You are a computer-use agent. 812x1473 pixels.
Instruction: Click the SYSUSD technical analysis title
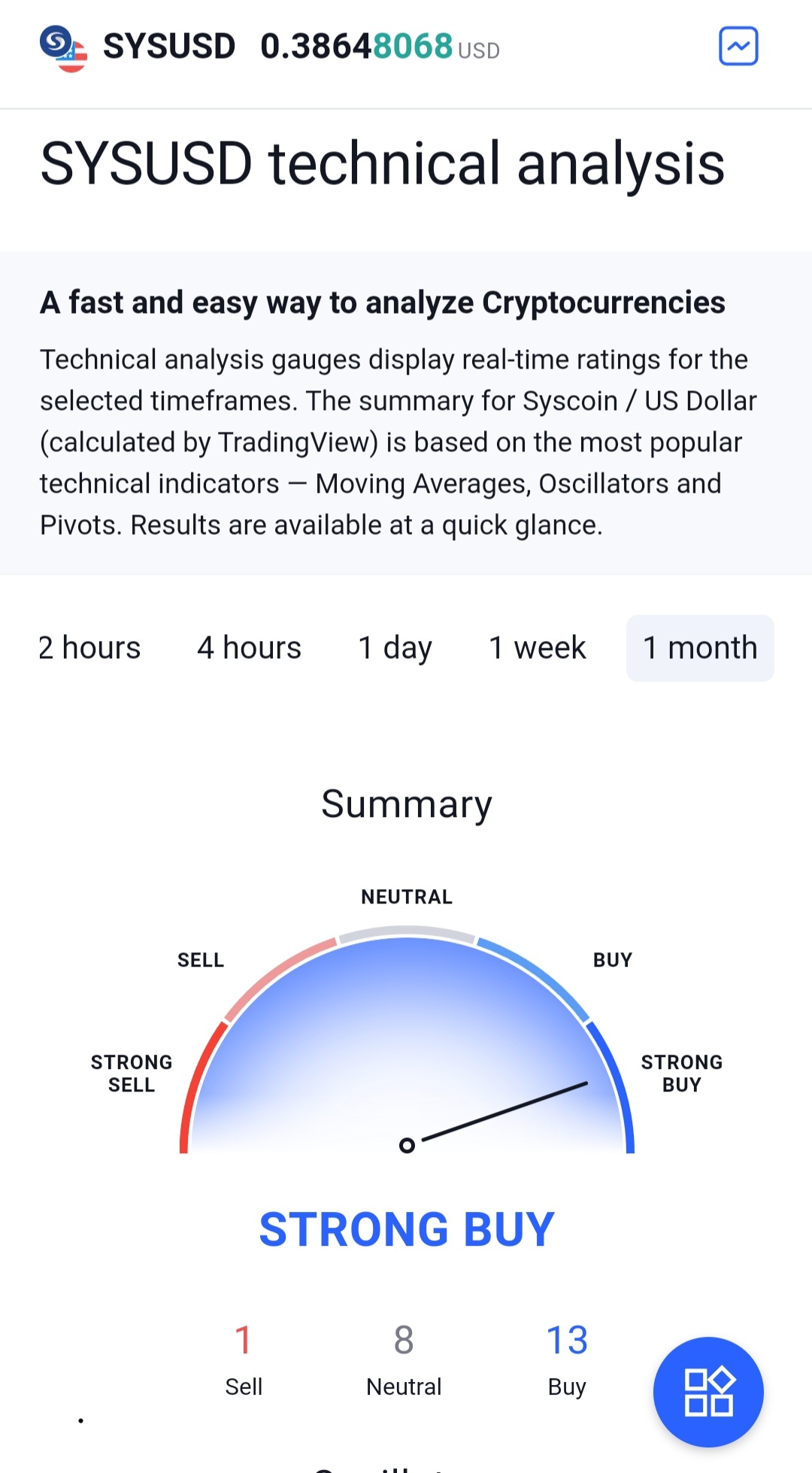tap(382, 163)
